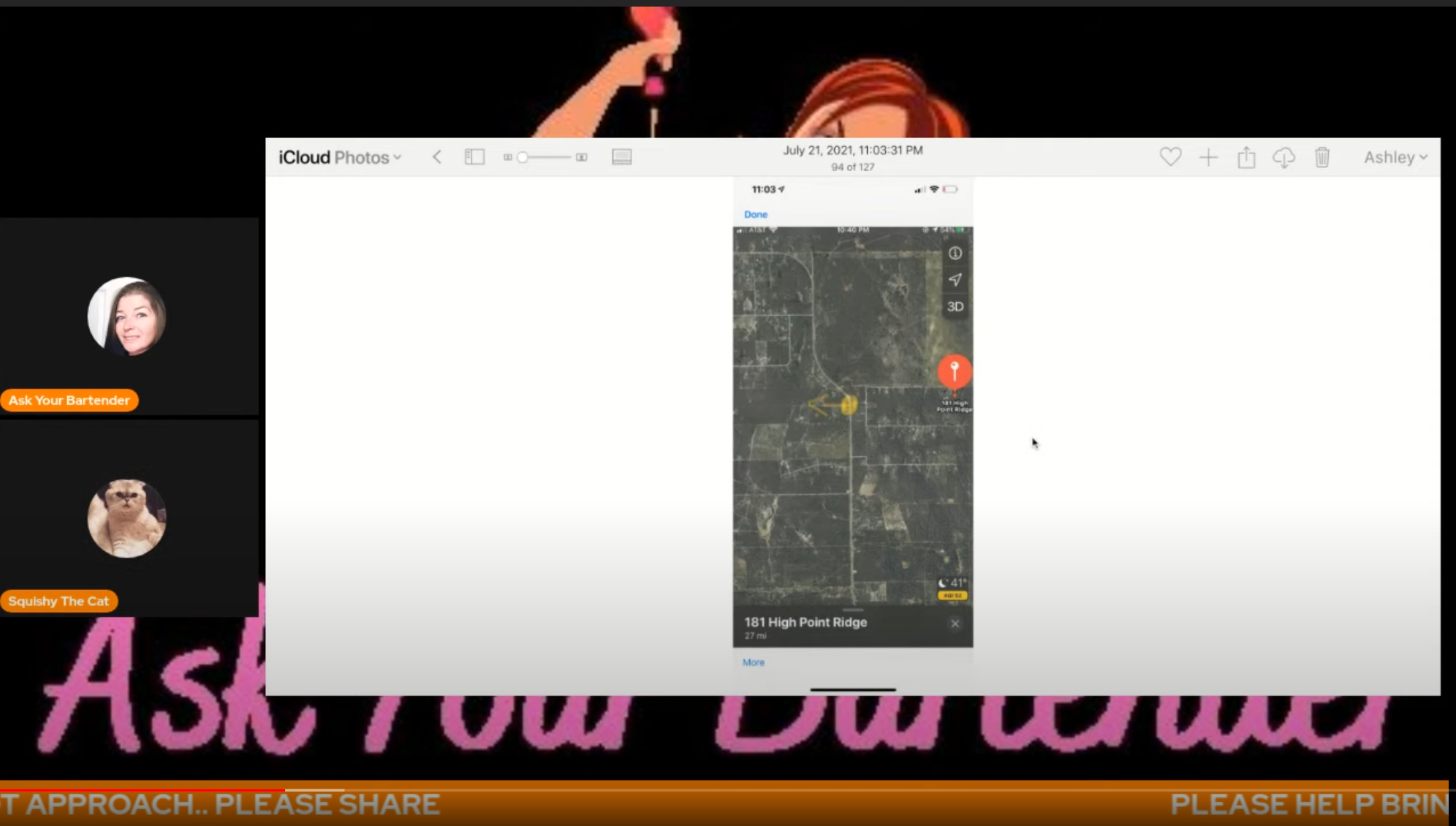Switch map to 3D view
This screenshot has height=826, width=1456.
pos(955,307)
